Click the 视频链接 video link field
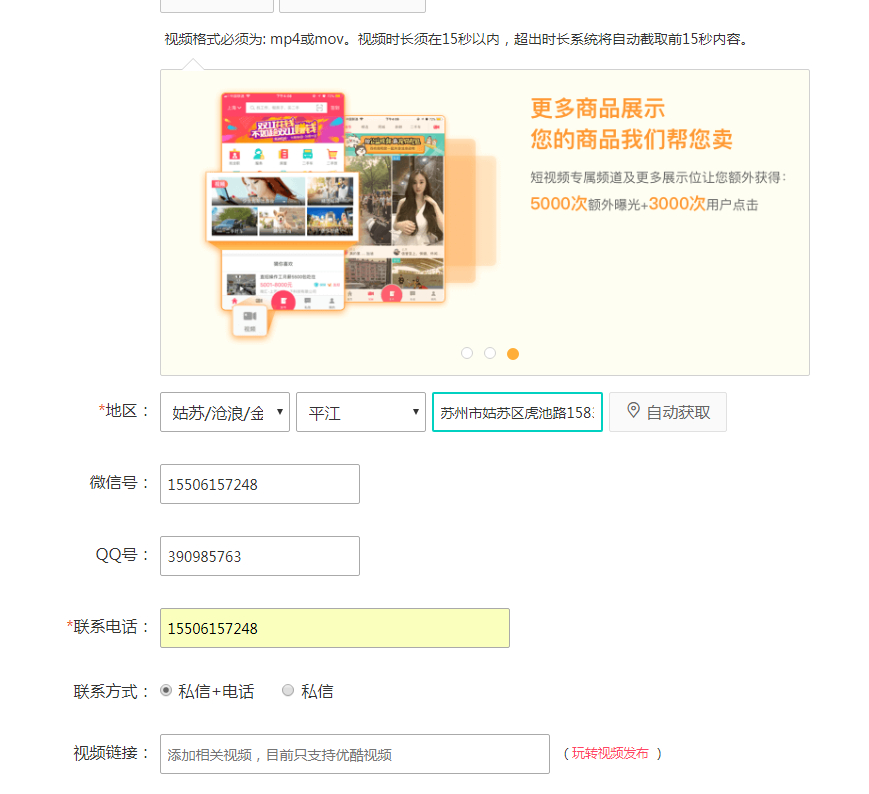The width and height of the screenshot is (869, 794). tap(355, 754)
